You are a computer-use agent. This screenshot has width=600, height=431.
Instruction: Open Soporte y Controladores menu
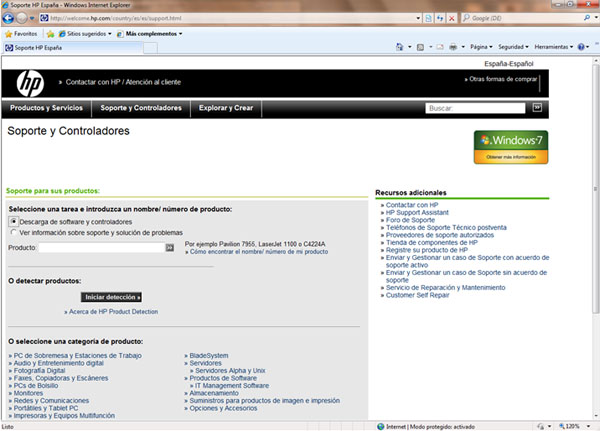coord(141,108)
